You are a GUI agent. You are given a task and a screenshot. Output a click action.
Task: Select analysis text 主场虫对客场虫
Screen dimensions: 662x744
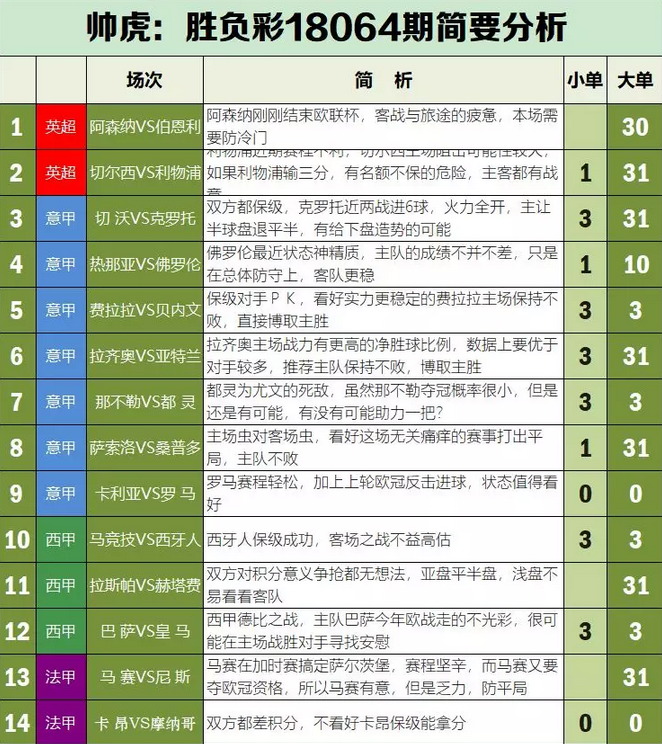click(260, 437)
